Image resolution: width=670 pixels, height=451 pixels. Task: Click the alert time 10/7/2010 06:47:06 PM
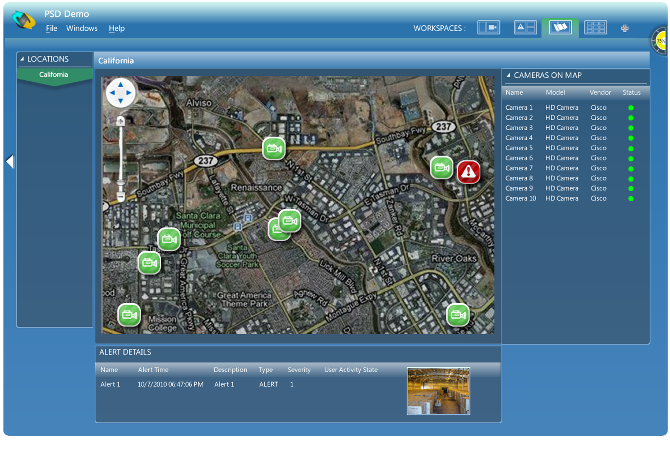tap(170, 384)
